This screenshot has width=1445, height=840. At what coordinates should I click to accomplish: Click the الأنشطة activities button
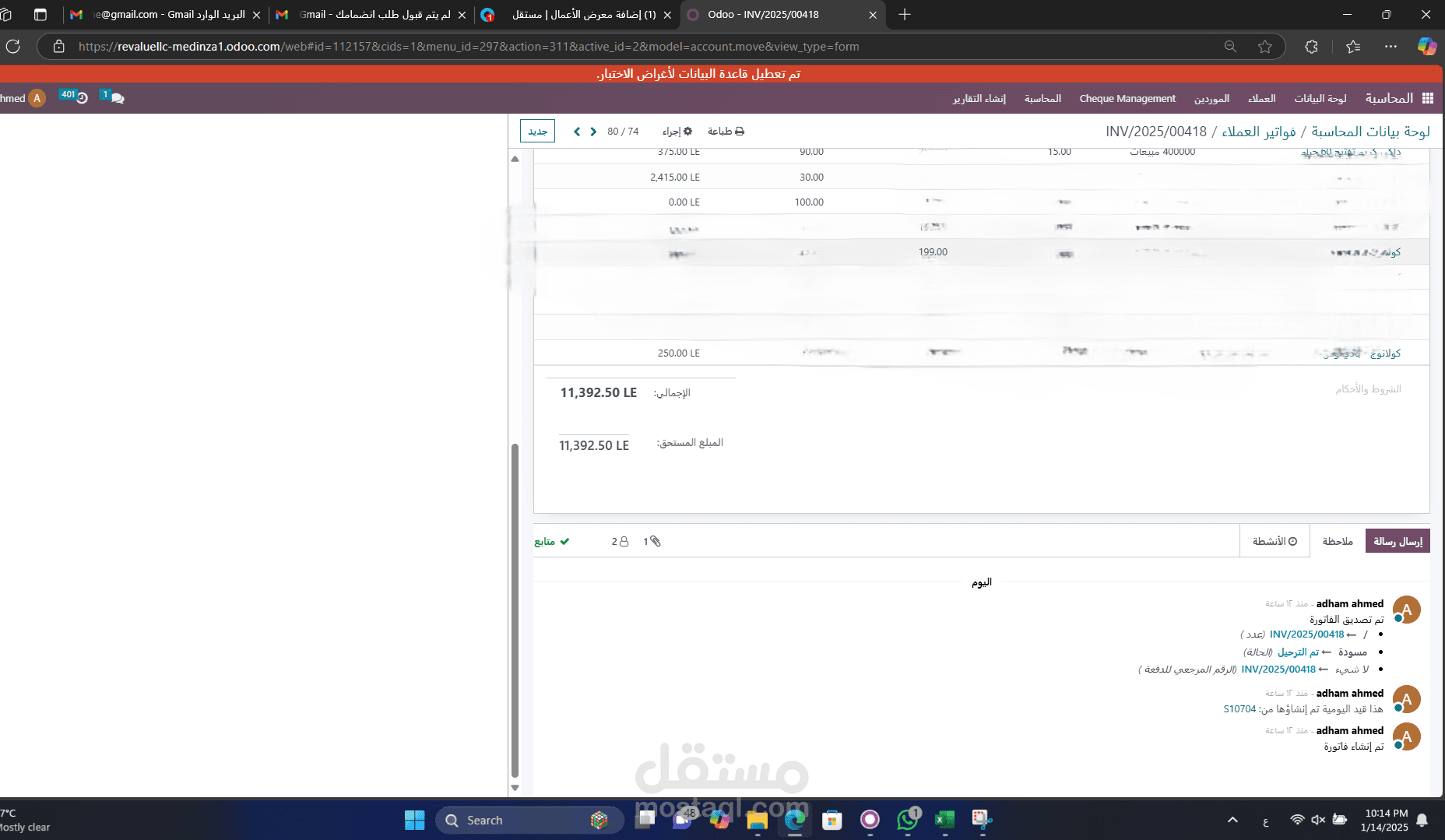pos(1274,541)
